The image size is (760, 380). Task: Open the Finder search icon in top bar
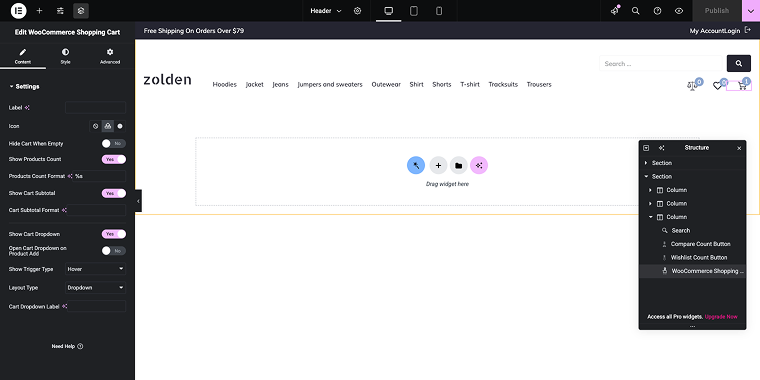(635, 11)
